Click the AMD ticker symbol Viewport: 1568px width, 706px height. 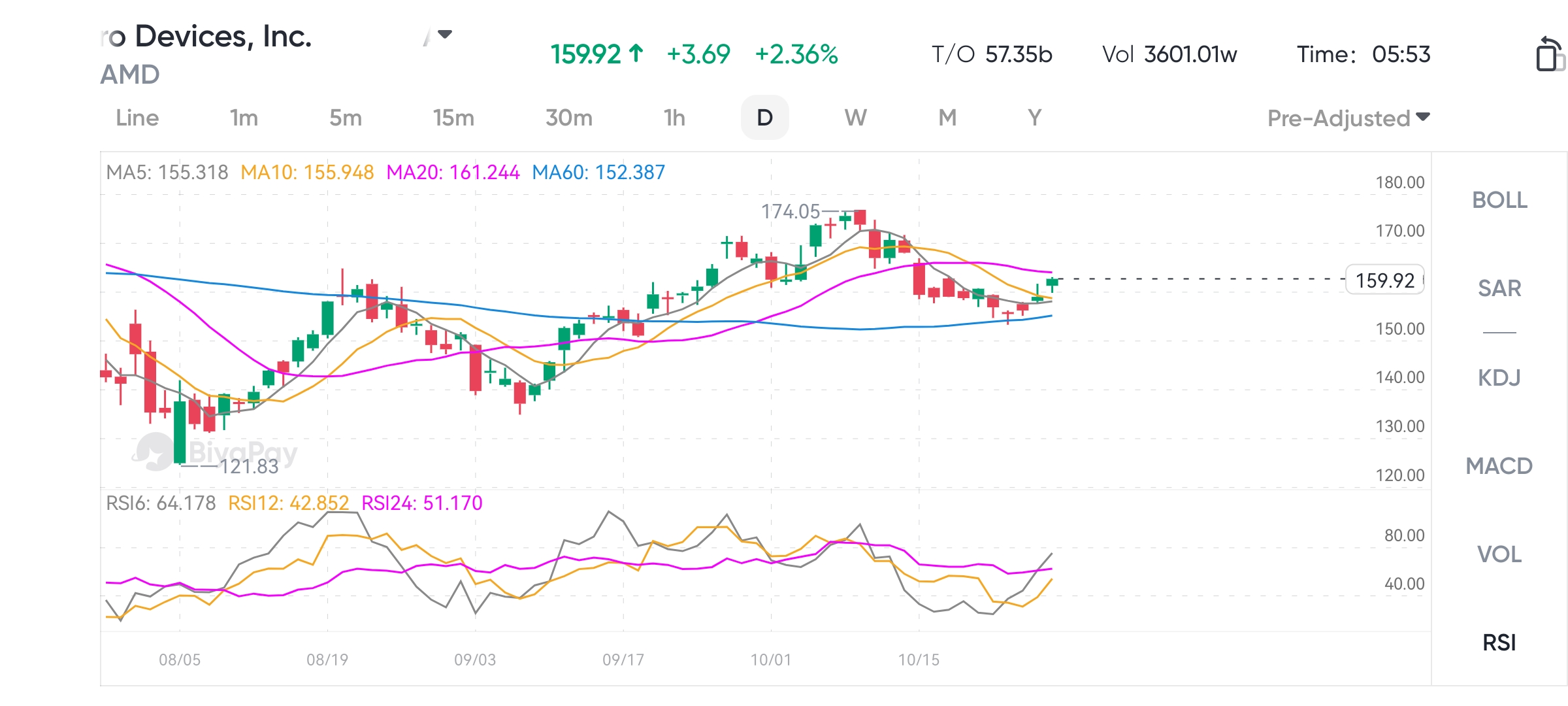[x=130, y=75]
